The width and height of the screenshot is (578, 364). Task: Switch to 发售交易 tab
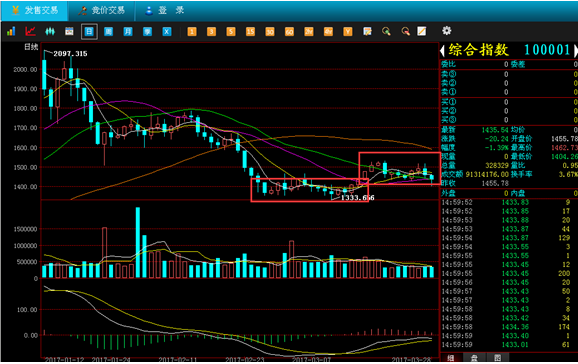coord(35,10)
